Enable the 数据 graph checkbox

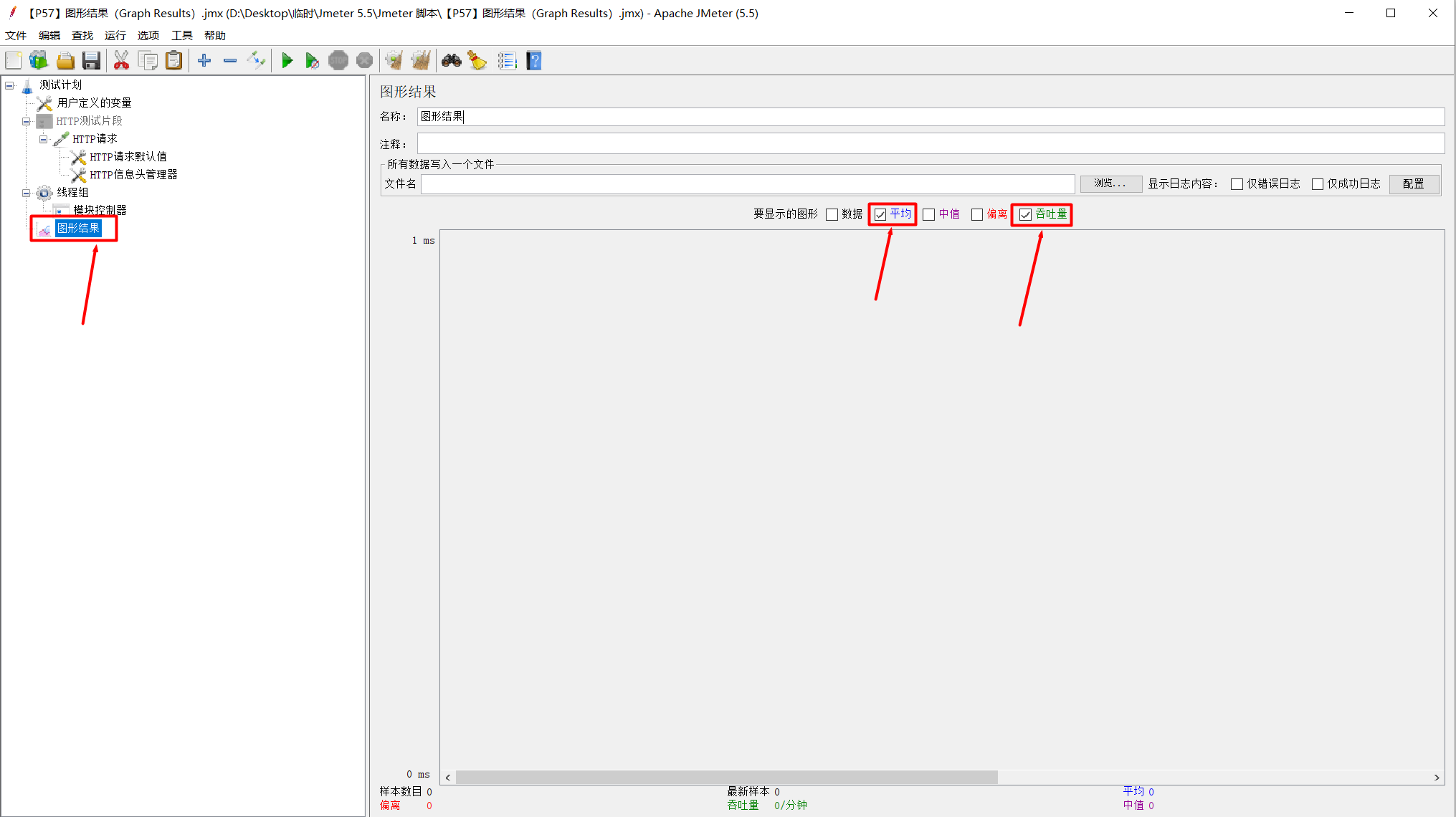point(832,214)
